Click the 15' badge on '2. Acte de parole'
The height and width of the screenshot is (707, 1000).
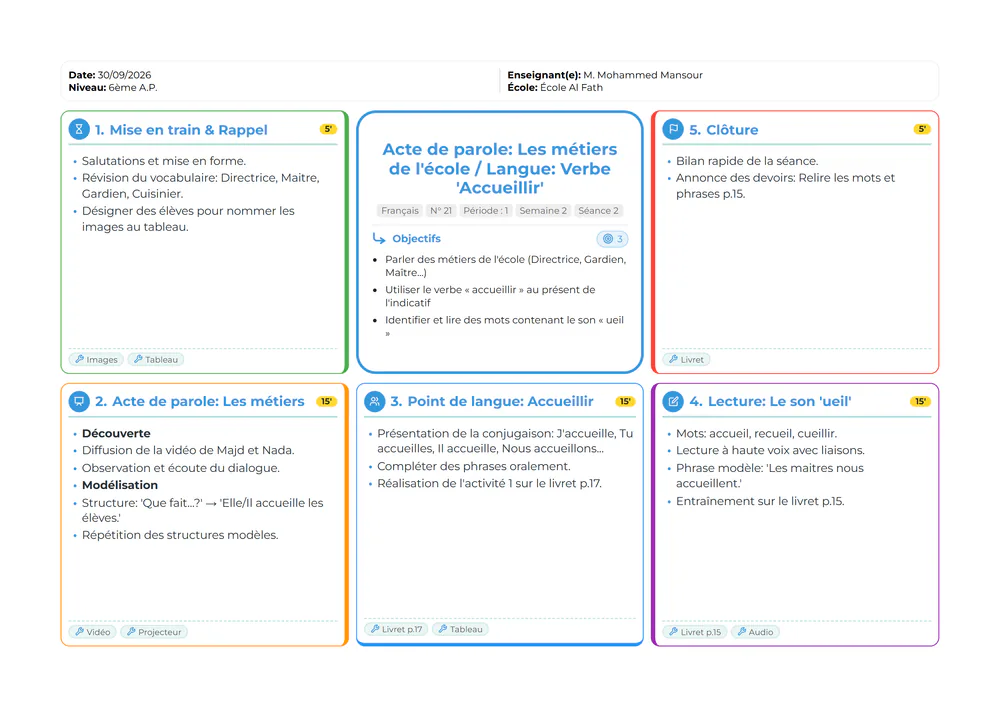327,401
